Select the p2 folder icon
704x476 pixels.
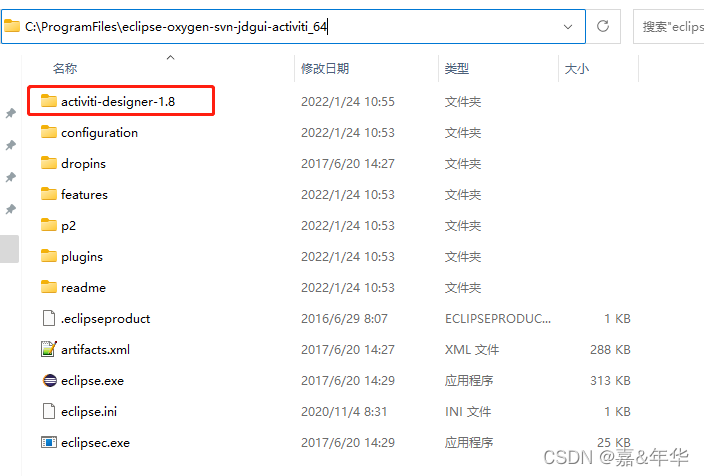coord(48,225)
